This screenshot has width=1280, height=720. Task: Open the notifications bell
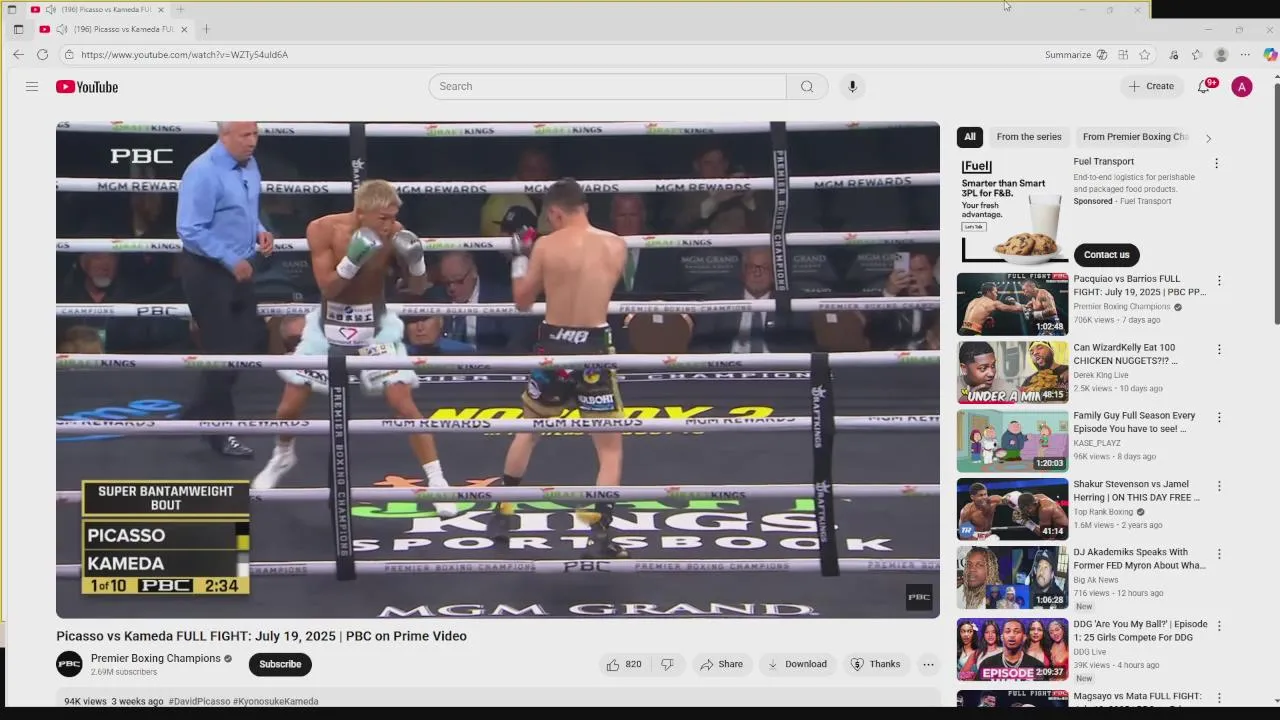(x=1204, y=86)
